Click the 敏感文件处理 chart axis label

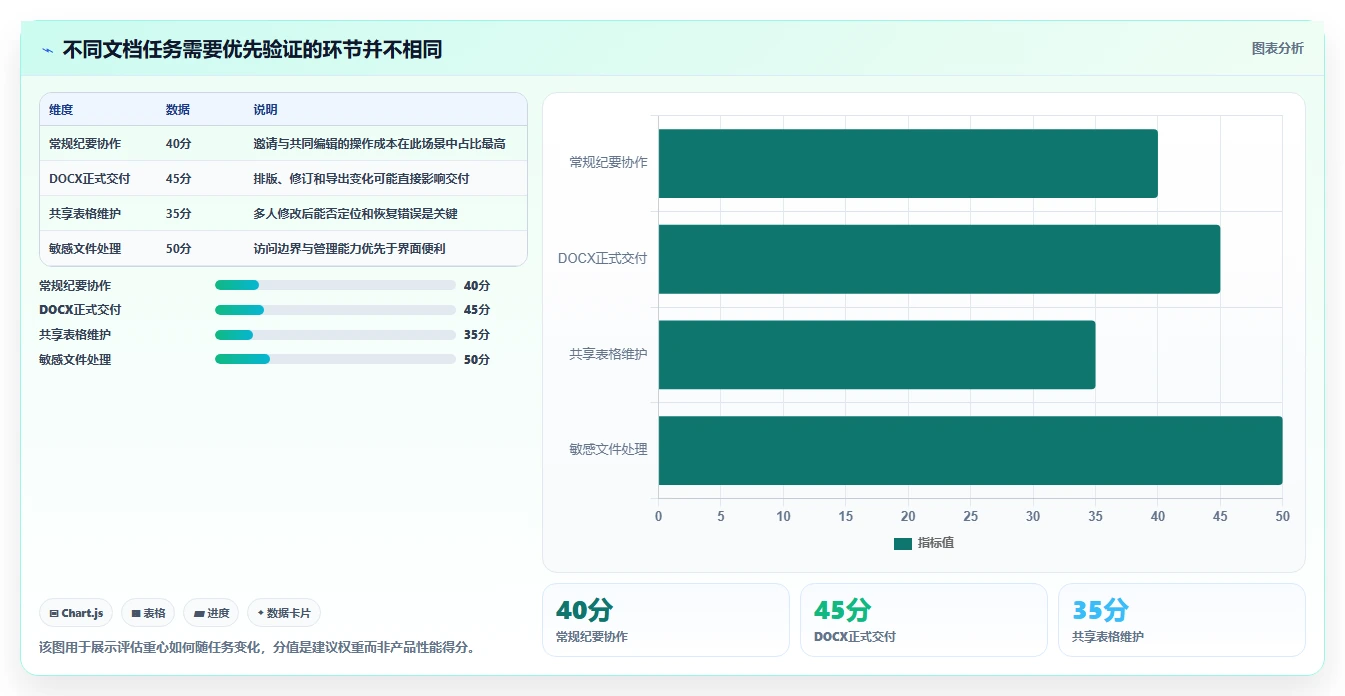tap(608, 449)
